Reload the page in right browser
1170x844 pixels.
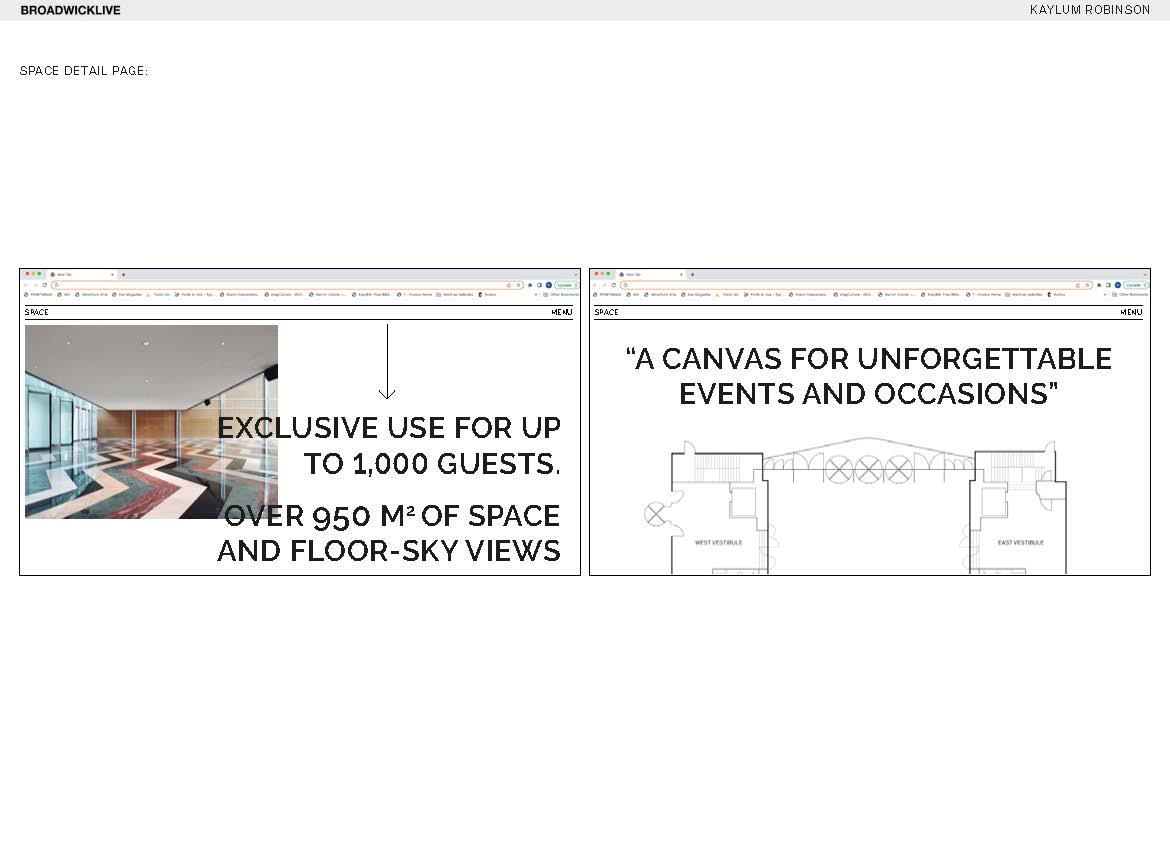click(x=615, y=285)
